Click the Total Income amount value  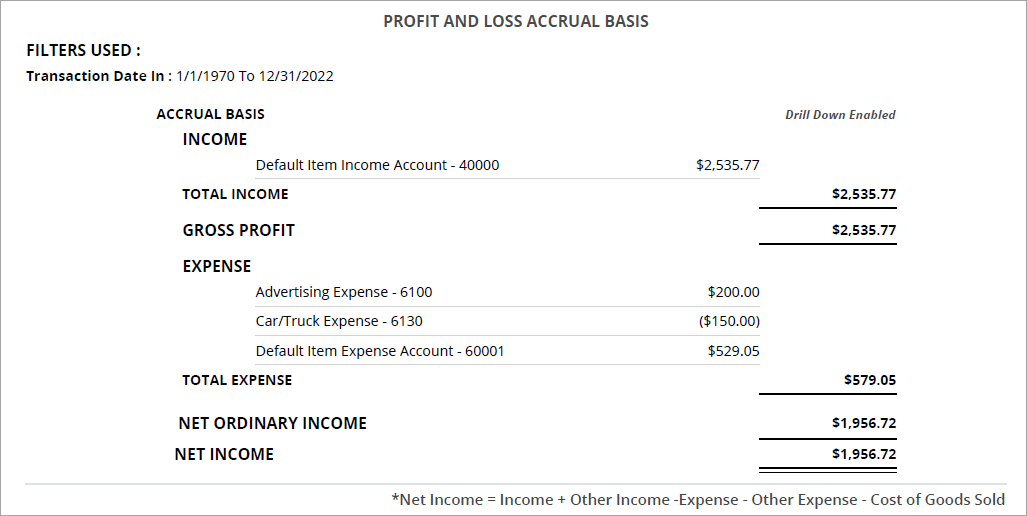tap(863, 194)
